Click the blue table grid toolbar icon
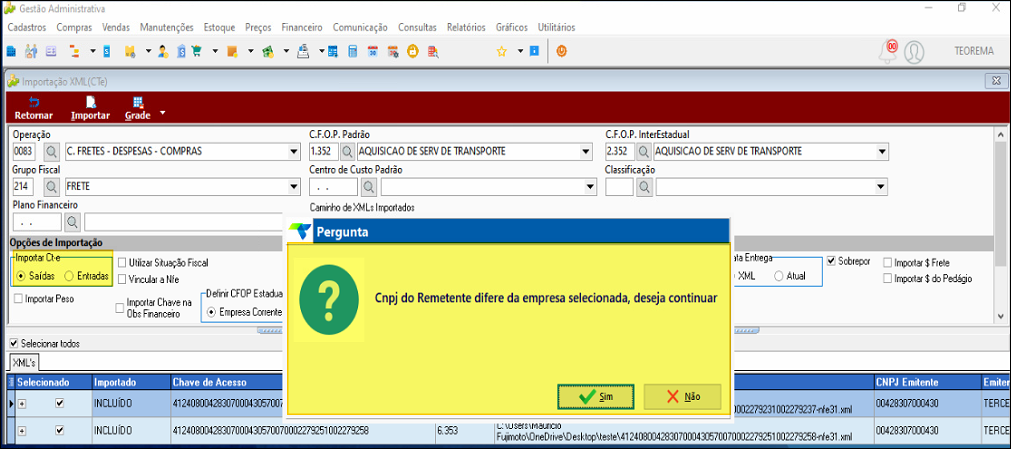This screenshot has width=1011, height=449. 333,52
